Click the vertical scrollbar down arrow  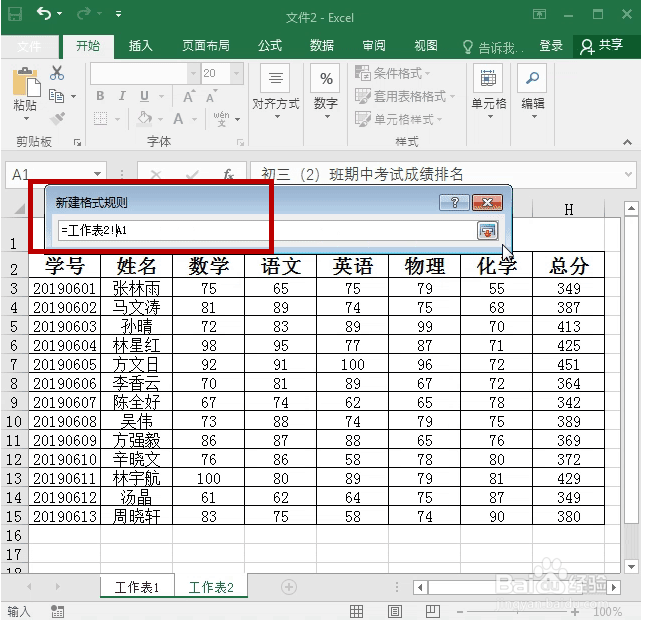(x=631, y=566)
